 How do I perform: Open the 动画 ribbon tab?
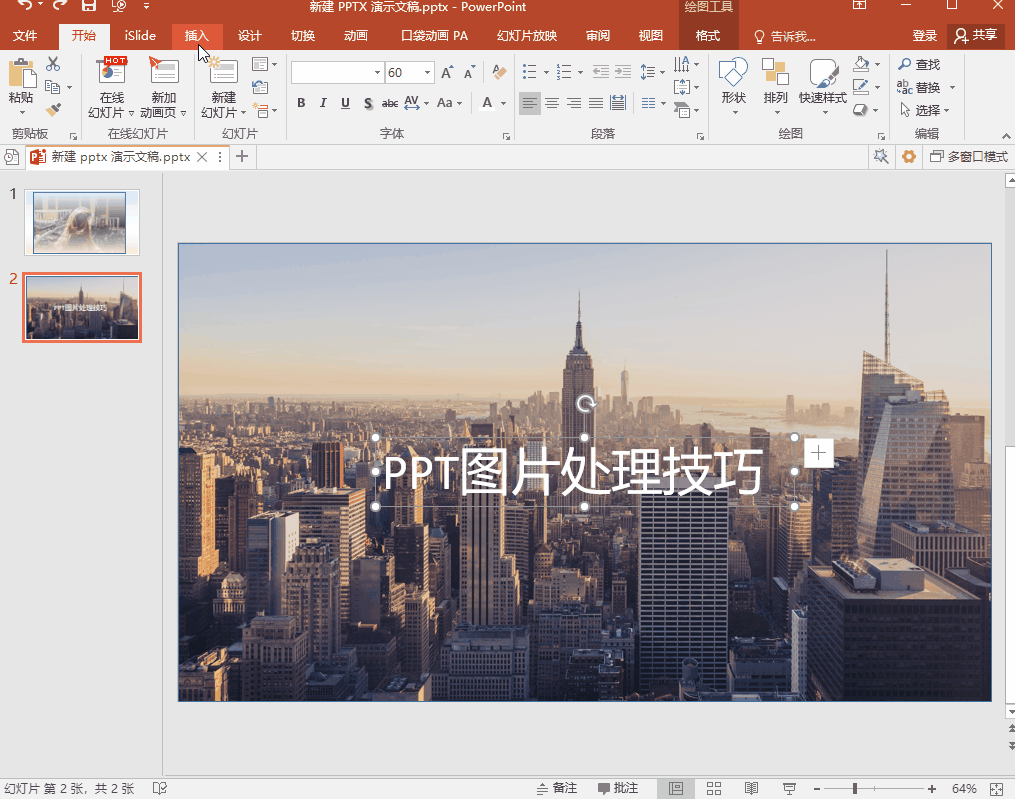[355, 36]
